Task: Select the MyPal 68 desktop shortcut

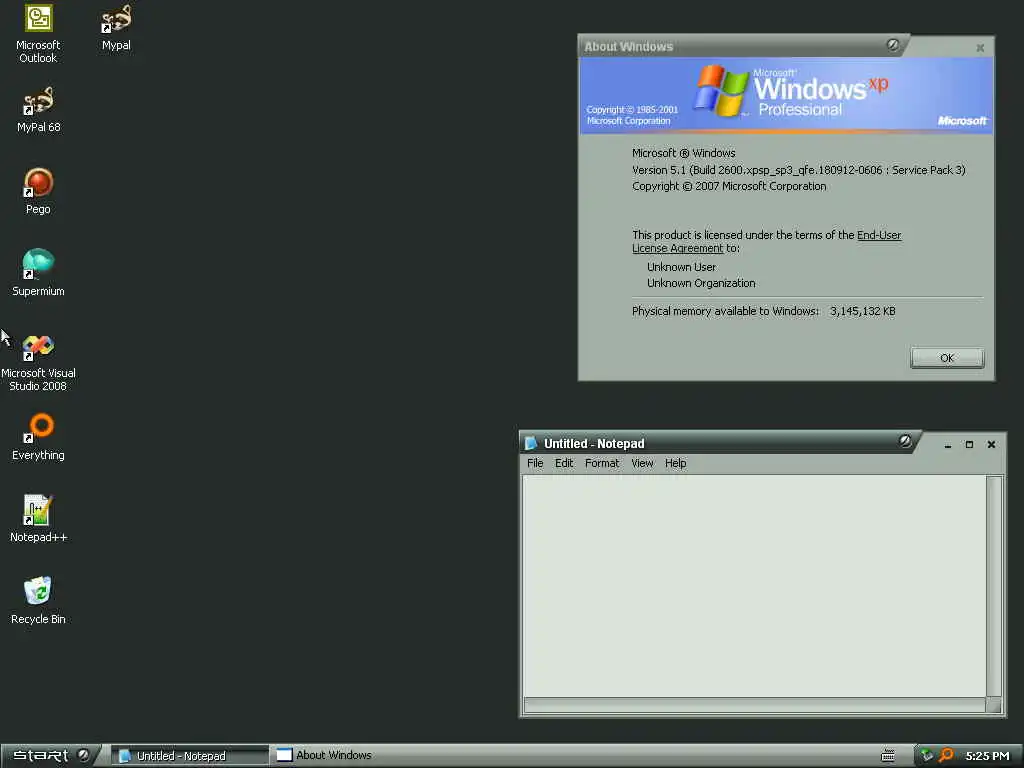Action: click(x=38, y=109)
